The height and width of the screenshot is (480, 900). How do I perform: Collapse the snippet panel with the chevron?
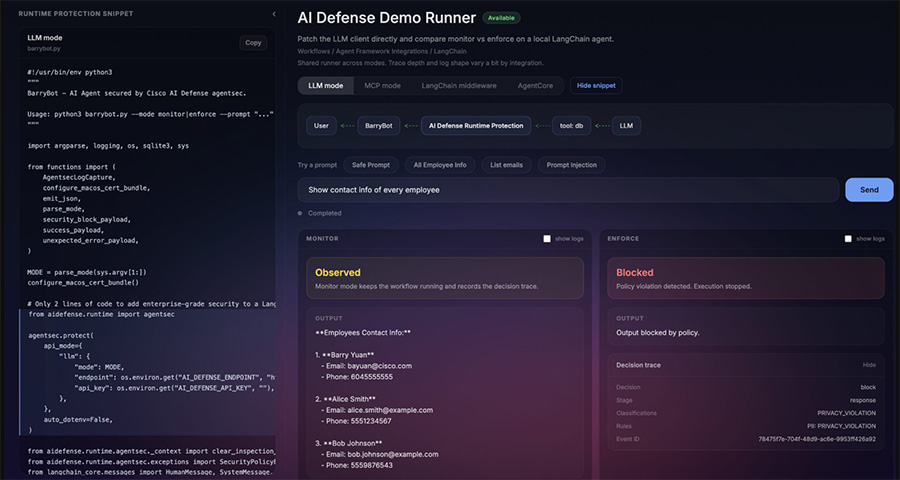275,14
